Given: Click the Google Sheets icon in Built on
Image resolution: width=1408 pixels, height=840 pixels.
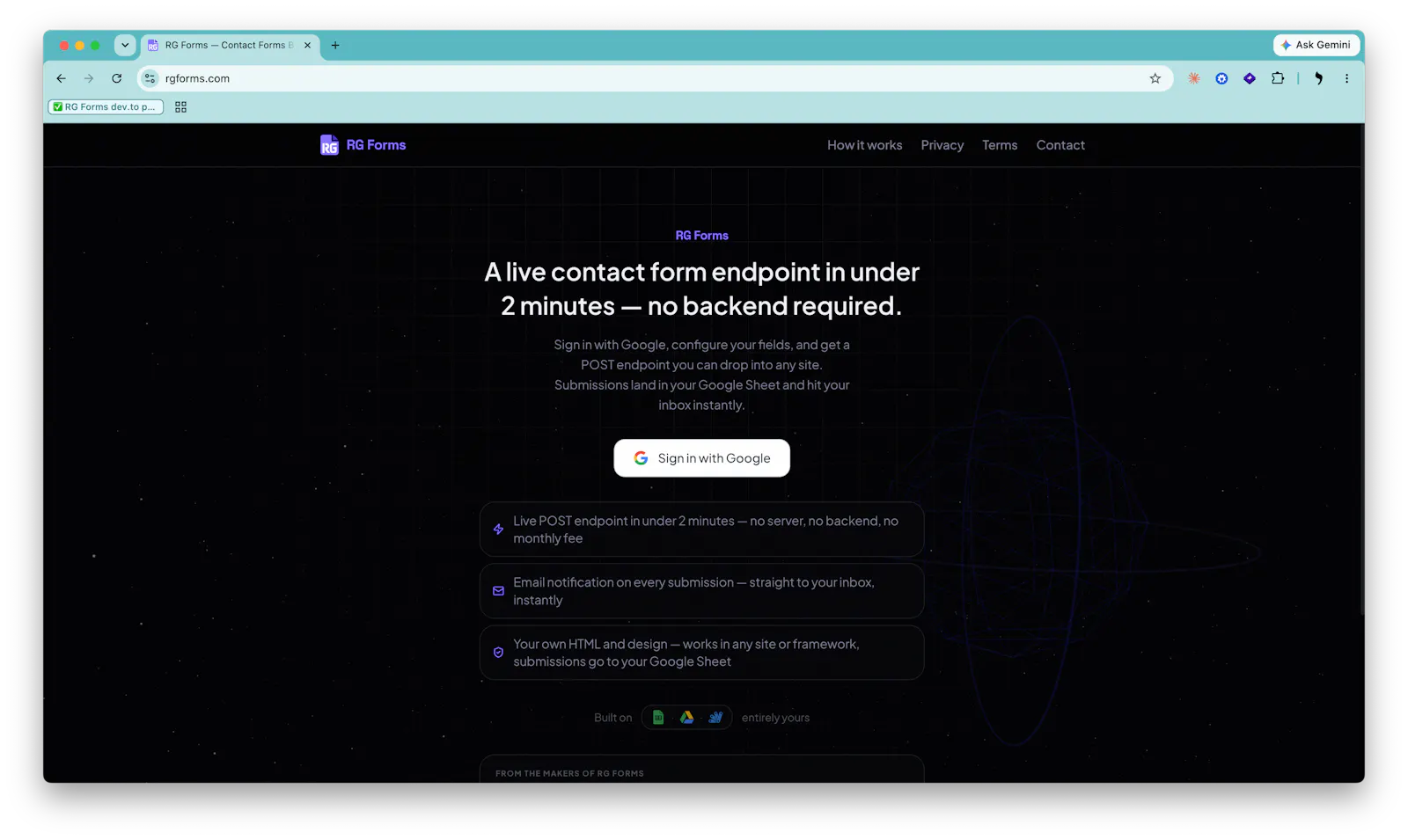Looking at the screenshot, I should [x=657, y=718].
